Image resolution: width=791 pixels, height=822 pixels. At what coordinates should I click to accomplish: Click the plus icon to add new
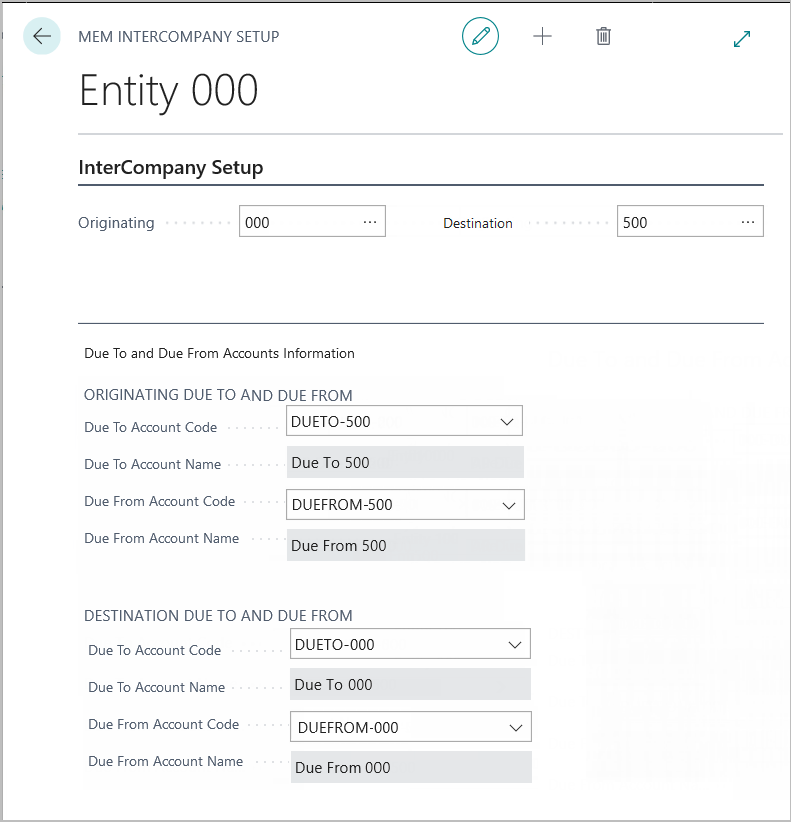click(x=542, y=37)
